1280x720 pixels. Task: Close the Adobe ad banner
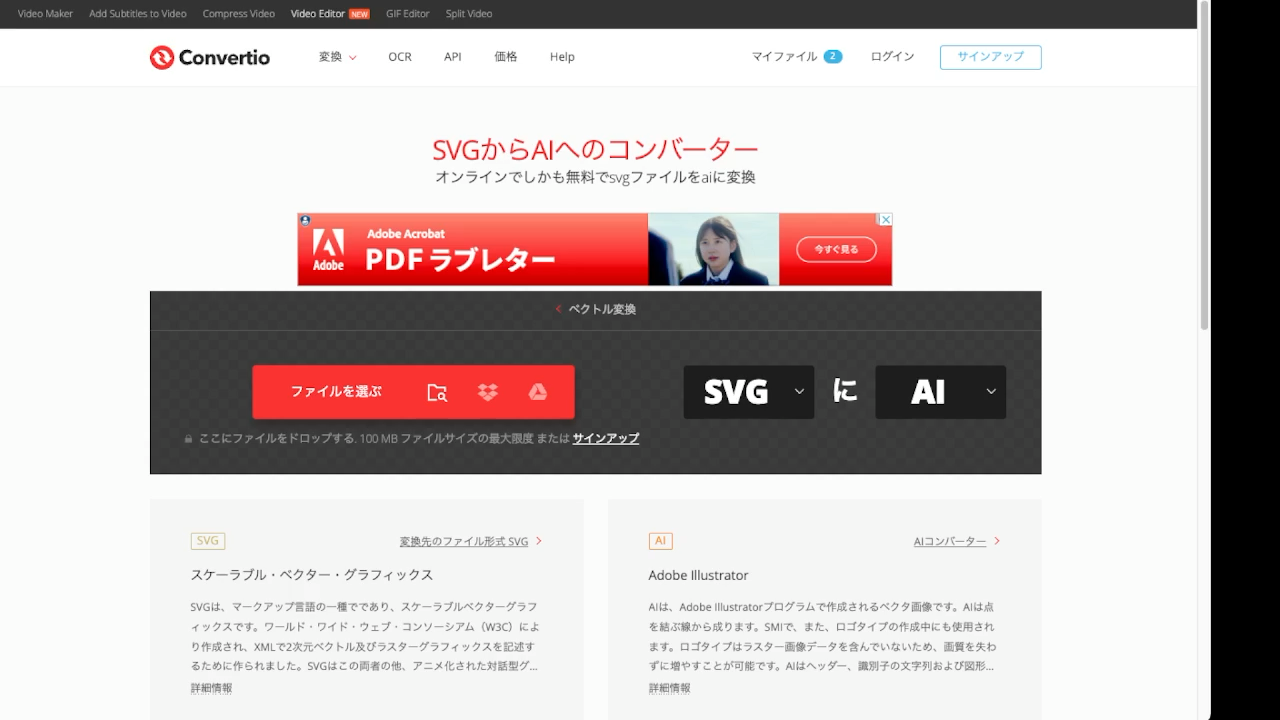coord(884,220)
